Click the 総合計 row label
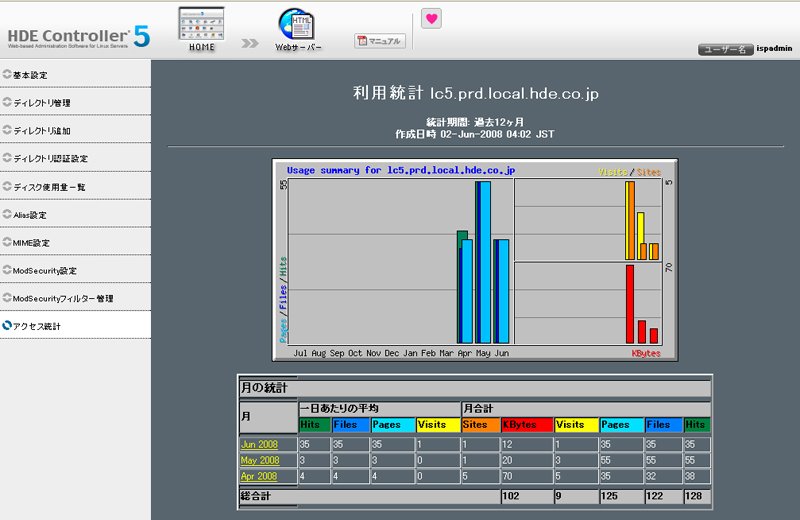The height and width of the screenshot is (520, 800). [x=256, y=496]
